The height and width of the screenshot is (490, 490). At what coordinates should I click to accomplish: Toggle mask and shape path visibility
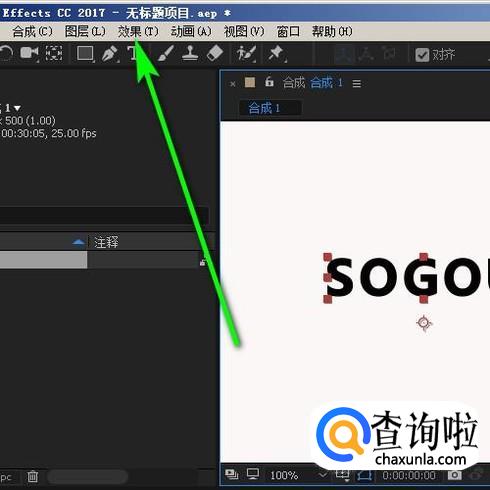[x=364, y=475]
